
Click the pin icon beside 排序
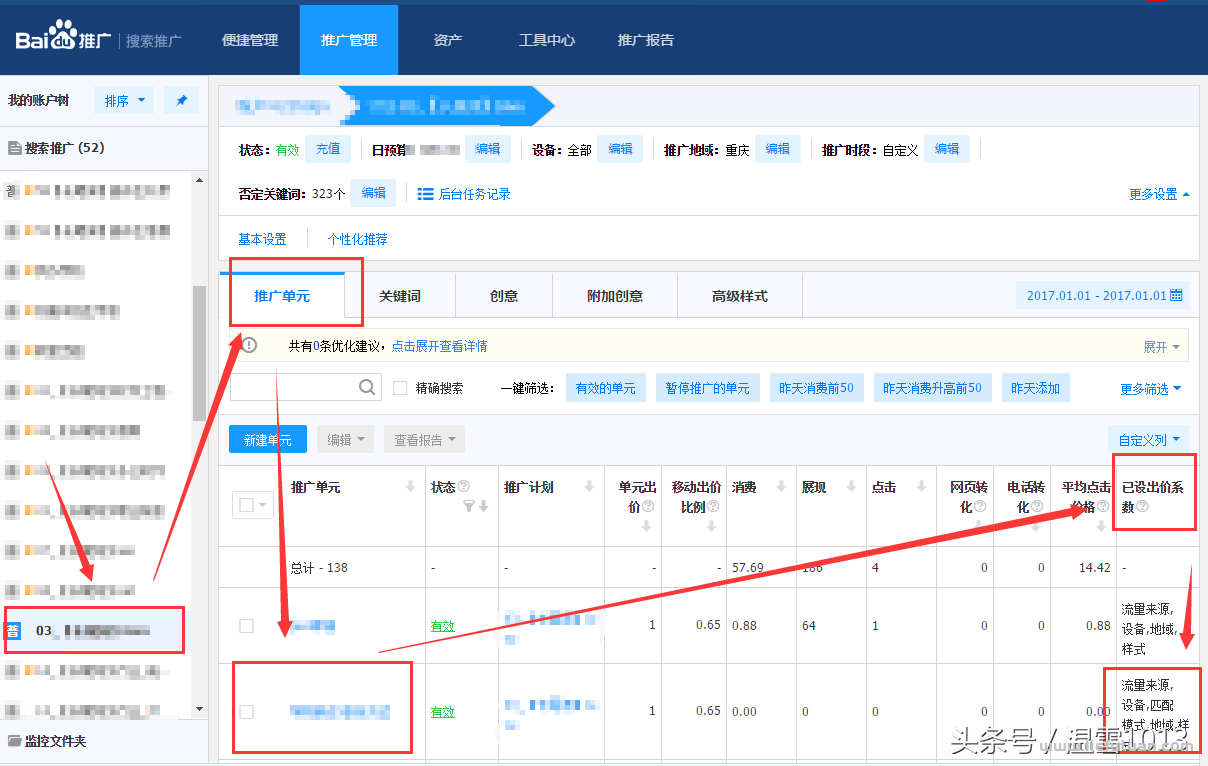[181, 100]
